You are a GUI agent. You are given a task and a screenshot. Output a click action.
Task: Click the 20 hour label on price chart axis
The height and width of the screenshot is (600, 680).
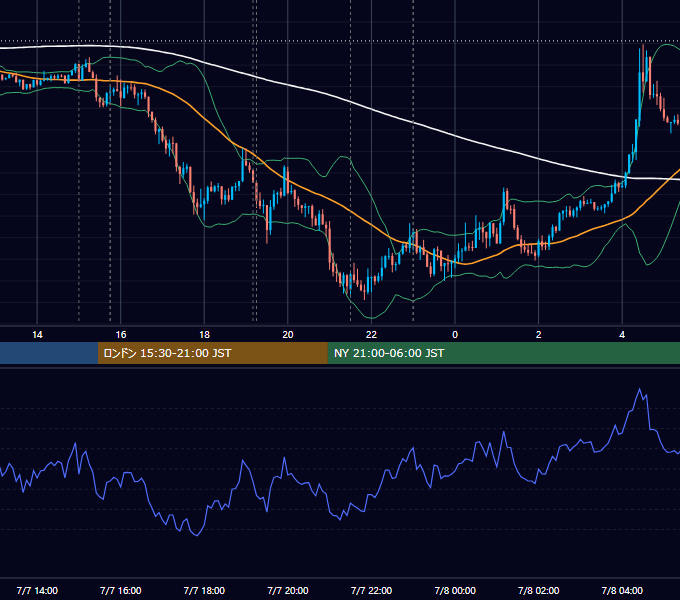coord(288,335)
